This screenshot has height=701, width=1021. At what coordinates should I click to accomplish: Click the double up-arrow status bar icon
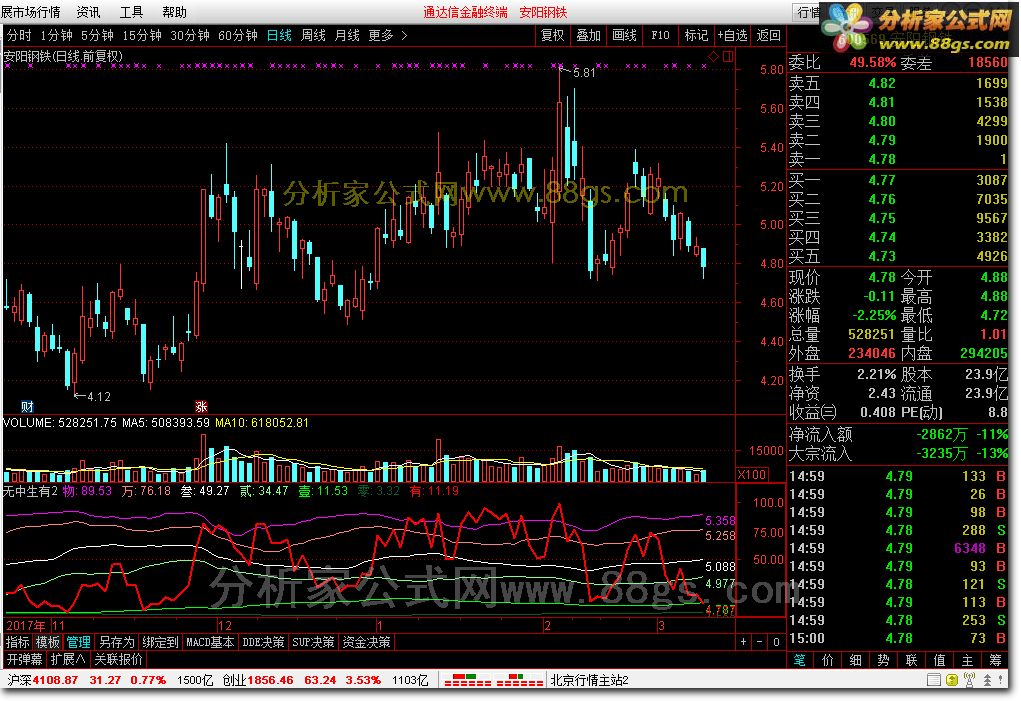click(x=987, y=680)
